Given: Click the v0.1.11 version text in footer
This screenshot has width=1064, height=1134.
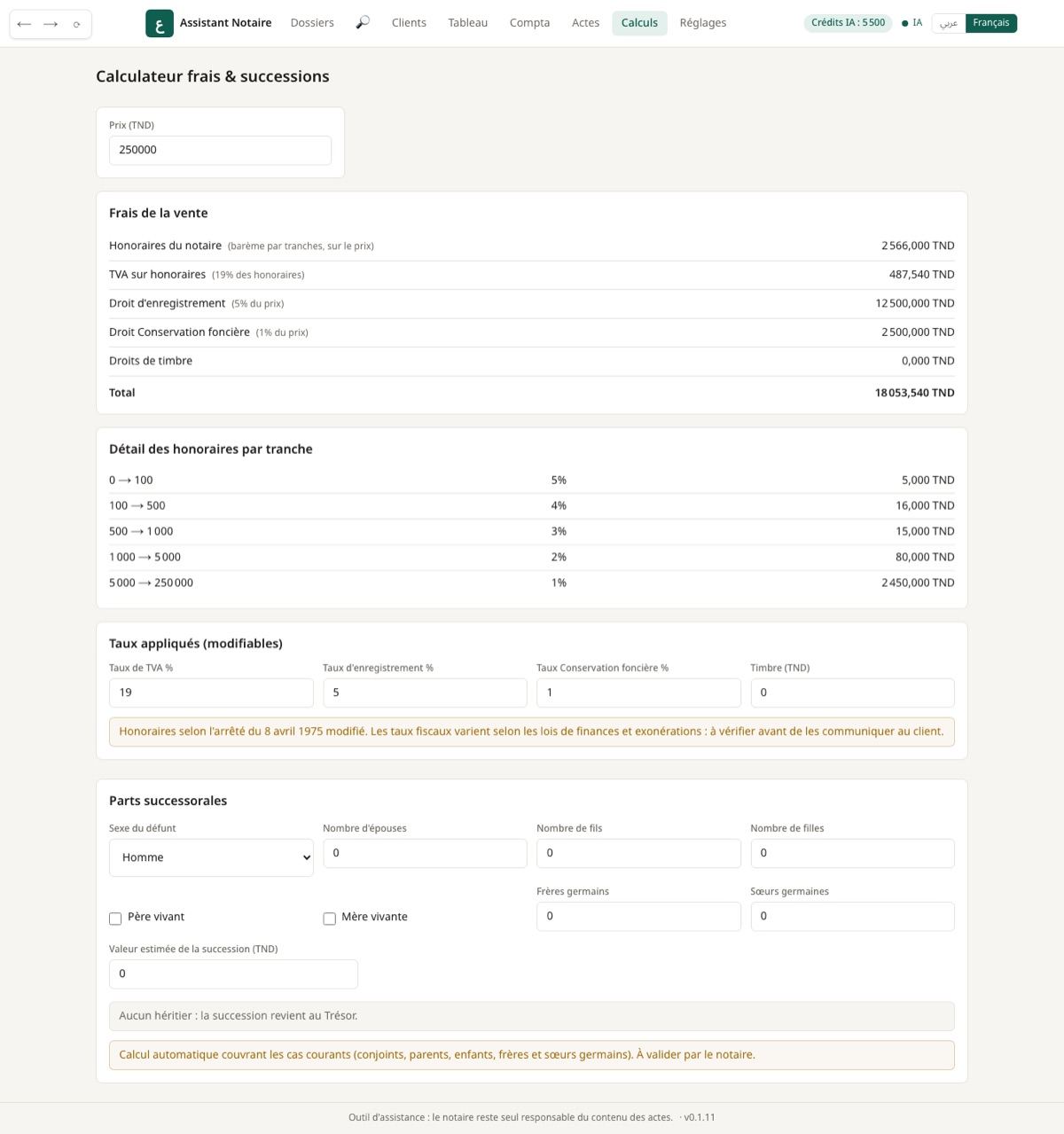Looking at the screenshot, I should coord(700,1118).
